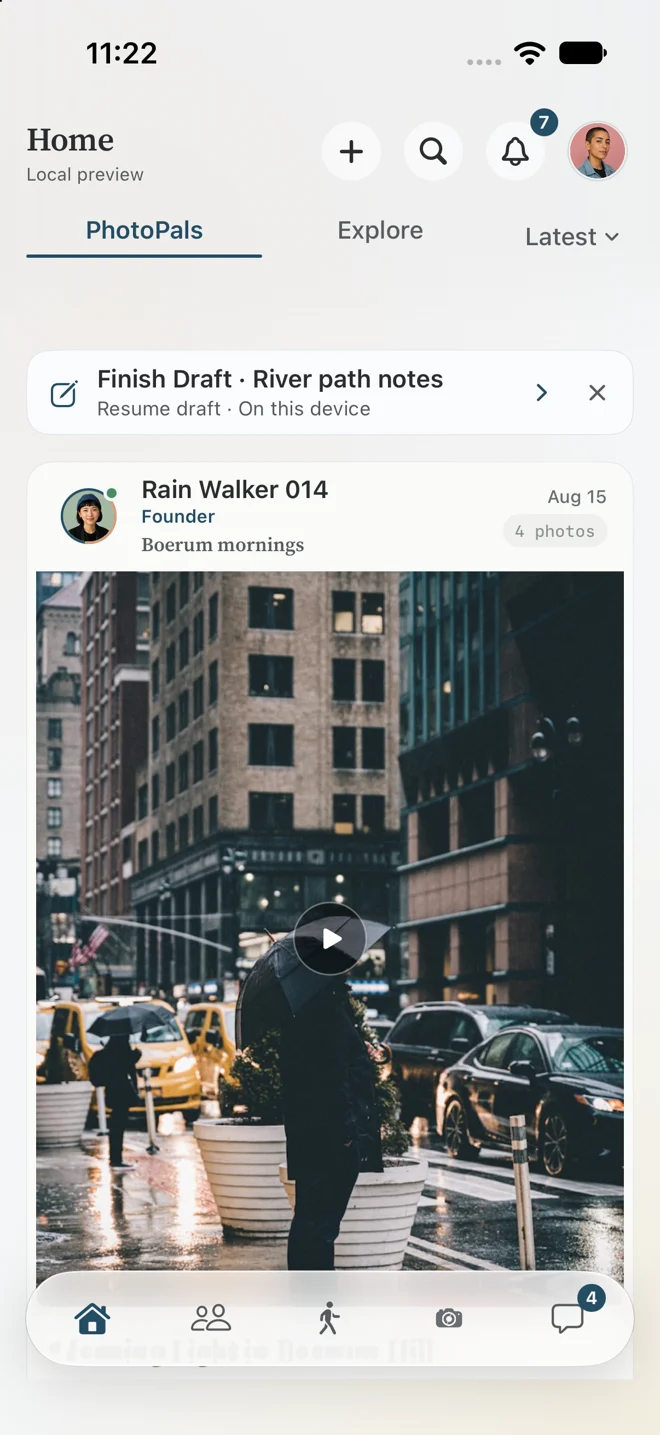The width and height of the screenshot is (660, 1435).
Task: Open the camera tab icon
Action: point(449,1319)
